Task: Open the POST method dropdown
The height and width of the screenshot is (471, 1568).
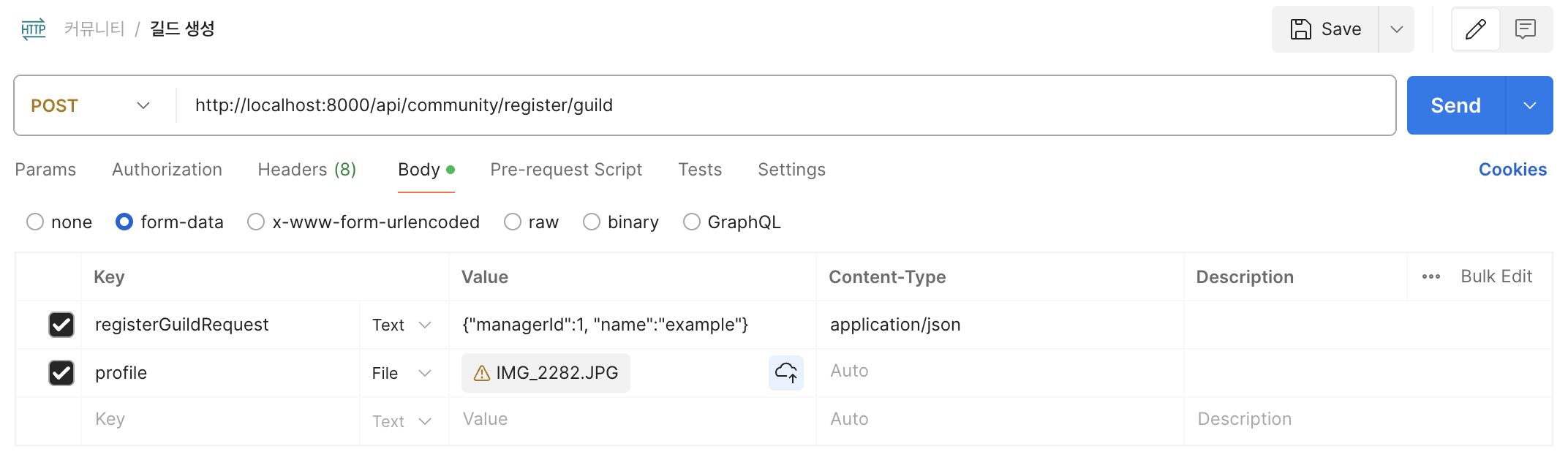Action: tap(91, 105)
